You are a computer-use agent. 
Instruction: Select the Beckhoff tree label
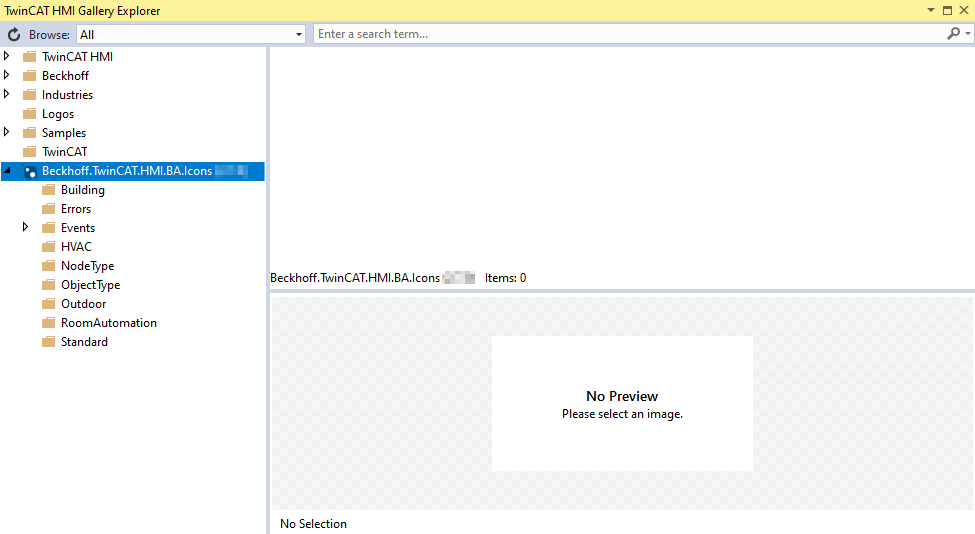(65, 76)
